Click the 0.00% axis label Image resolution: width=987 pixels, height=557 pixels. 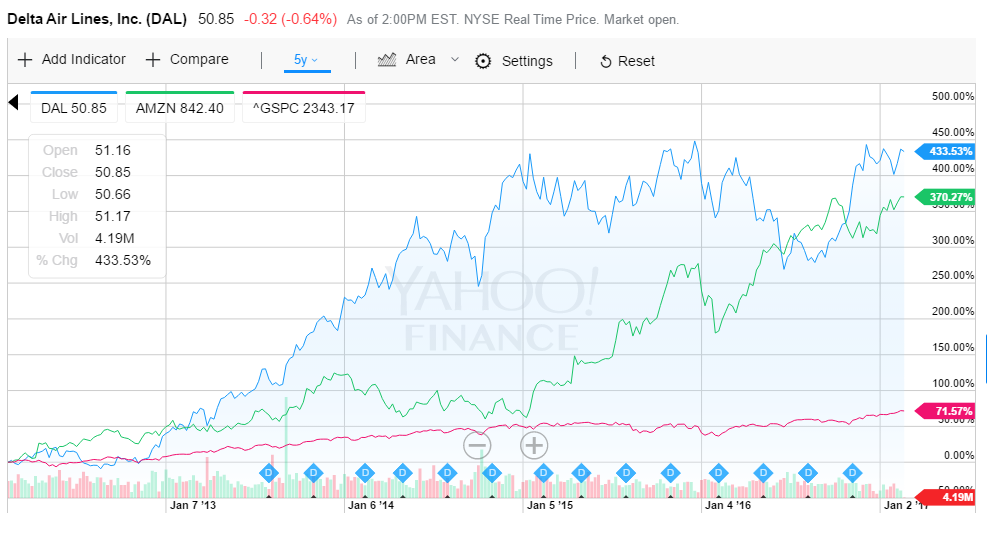pyautogui.click(x=959, y=455)
